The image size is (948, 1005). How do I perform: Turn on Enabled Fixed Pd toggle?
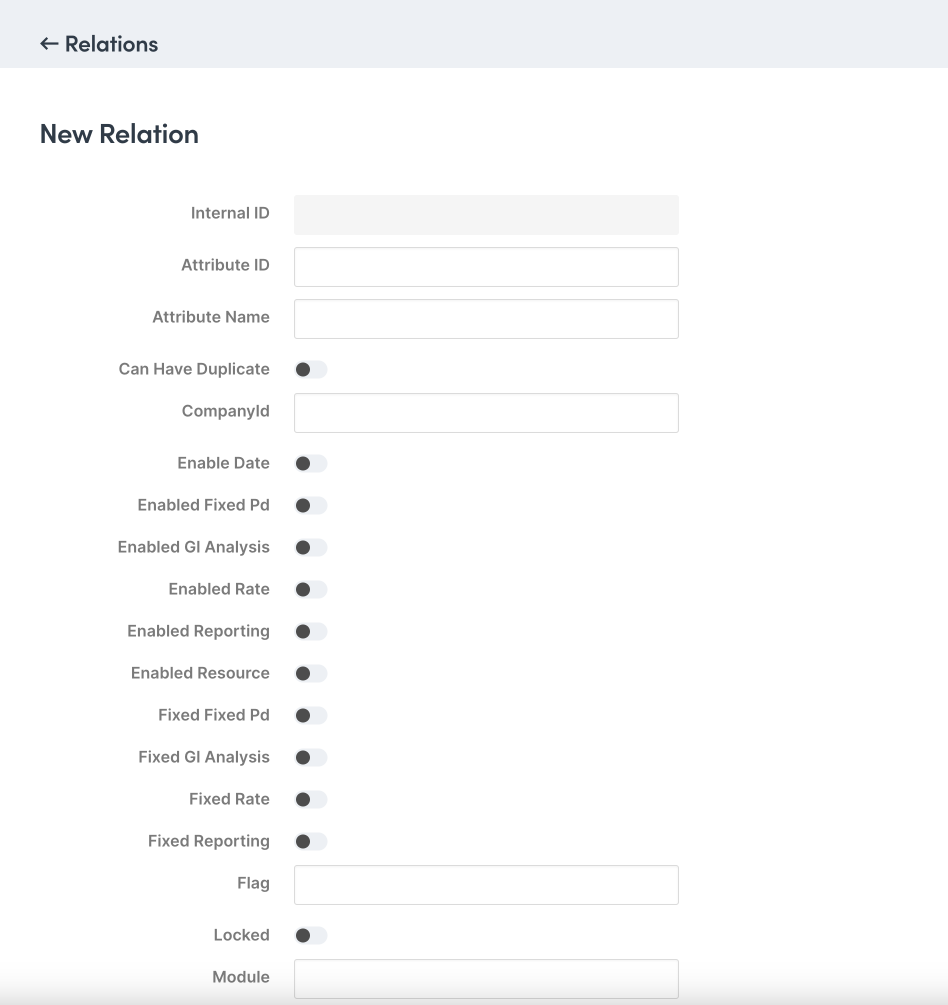[x=310, y=506]
